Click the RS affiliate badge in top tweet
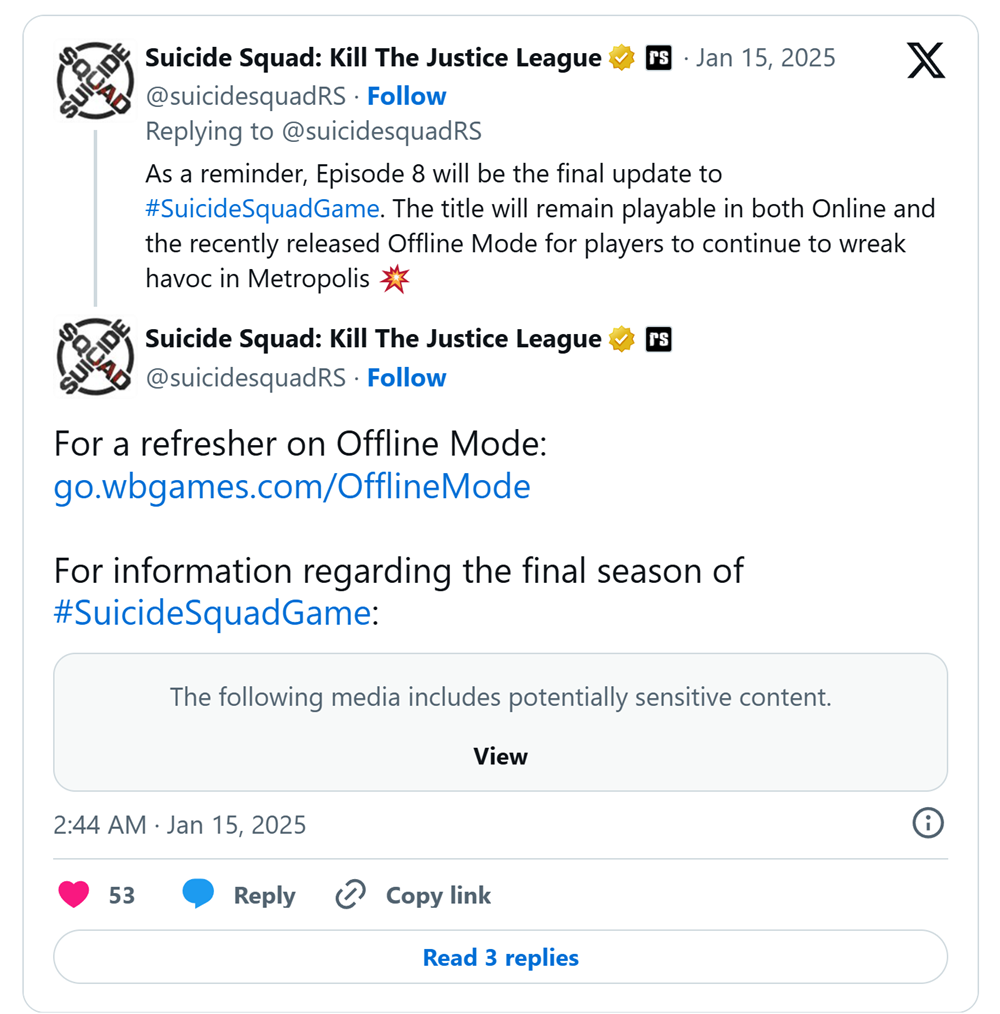 (658, 59)
